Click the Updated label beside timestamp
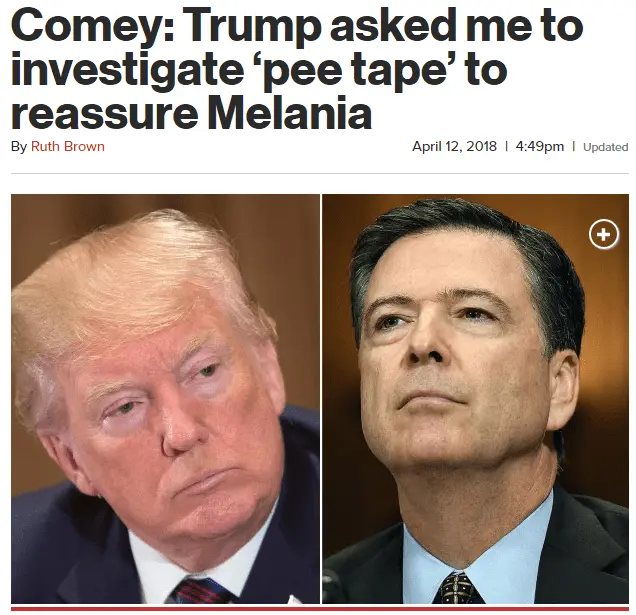This screenshot has height=615, width=636. pyautogui.click(x=605, y=147)
